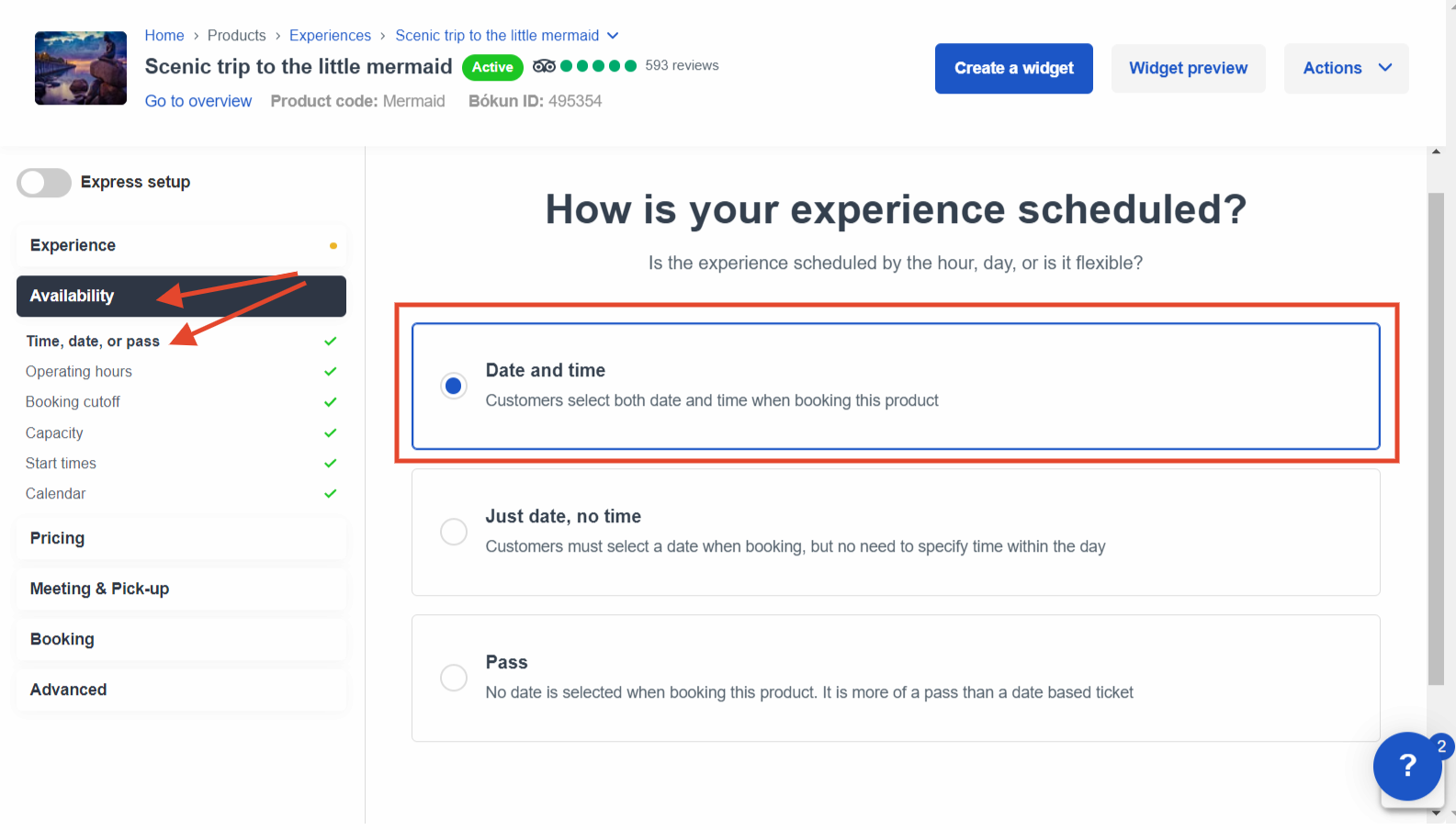
Task: Click the Create a widget button
Action: 1014,68
